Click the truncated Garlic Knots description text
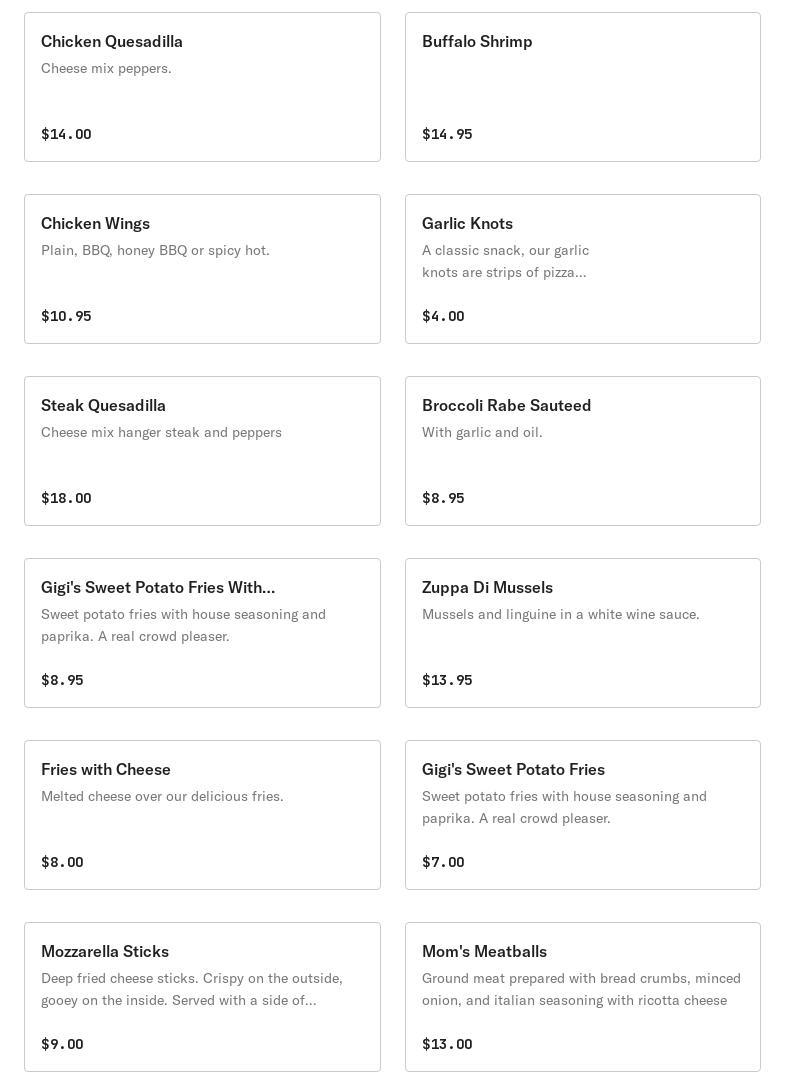 pyautogui.click(x=505, y=261)
